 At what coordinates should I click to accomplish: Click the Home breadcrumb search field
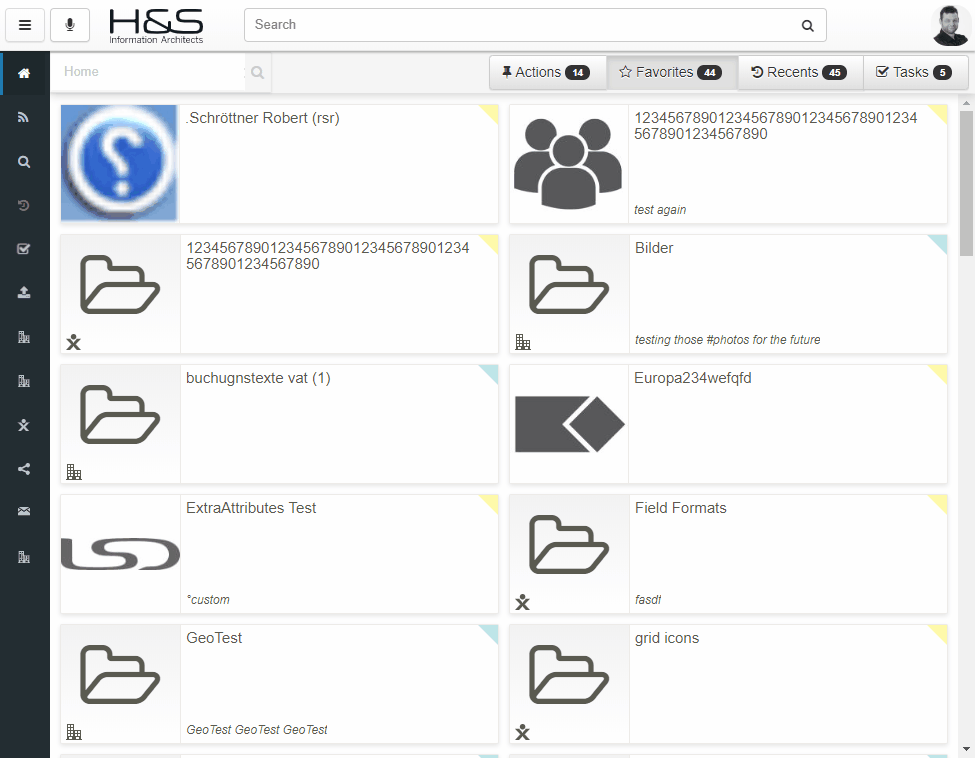[150, 72]
